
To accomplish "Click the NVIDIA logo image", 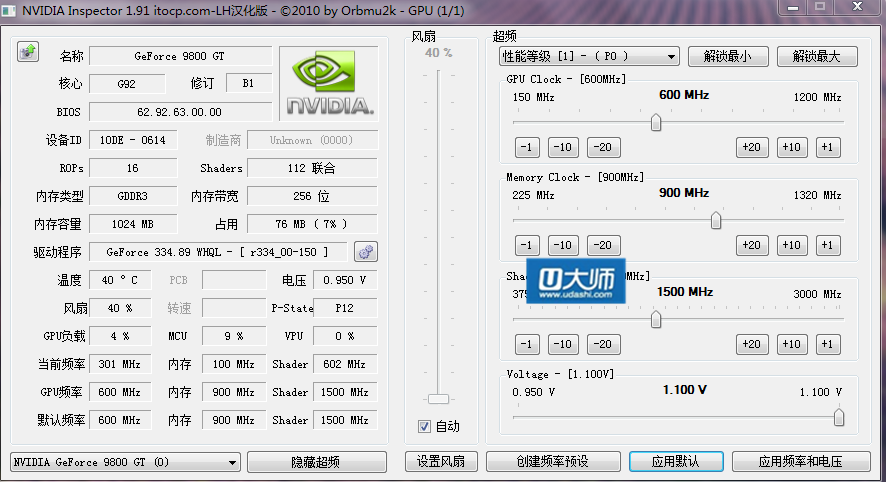I will click(329, 83).
